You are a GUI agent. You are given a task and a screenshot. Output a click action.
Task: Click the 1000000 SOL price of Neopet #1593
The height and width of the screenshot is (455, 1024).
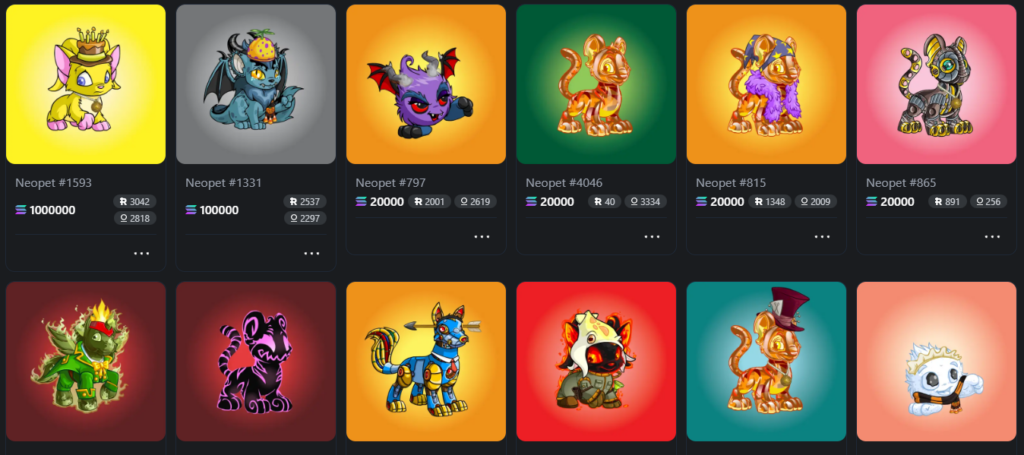(x=45, y=210)
